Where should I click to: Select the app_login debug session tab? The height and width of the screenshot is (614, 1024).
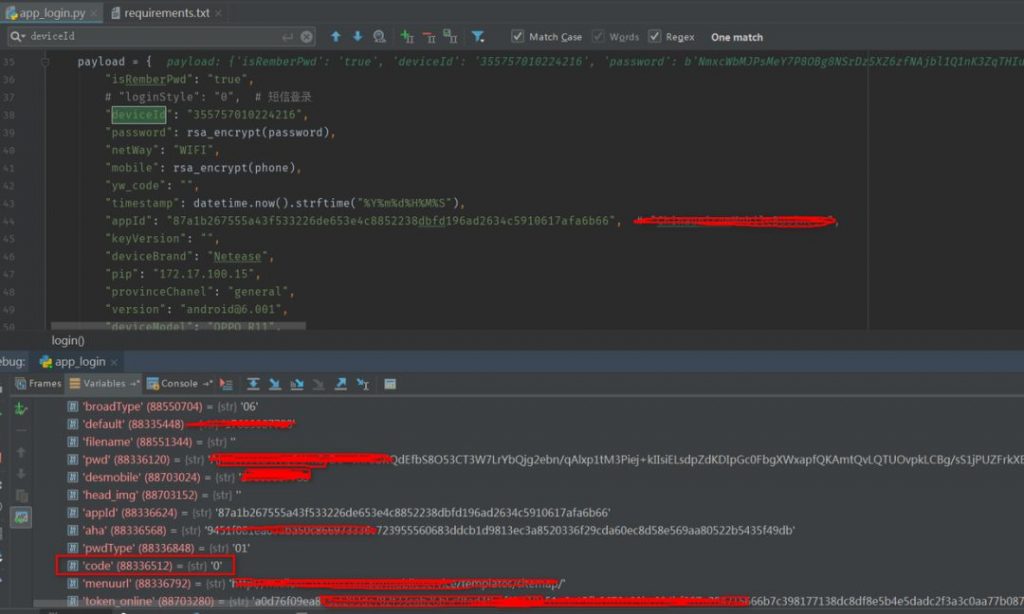pyautogui.click(x=78, y=361)
